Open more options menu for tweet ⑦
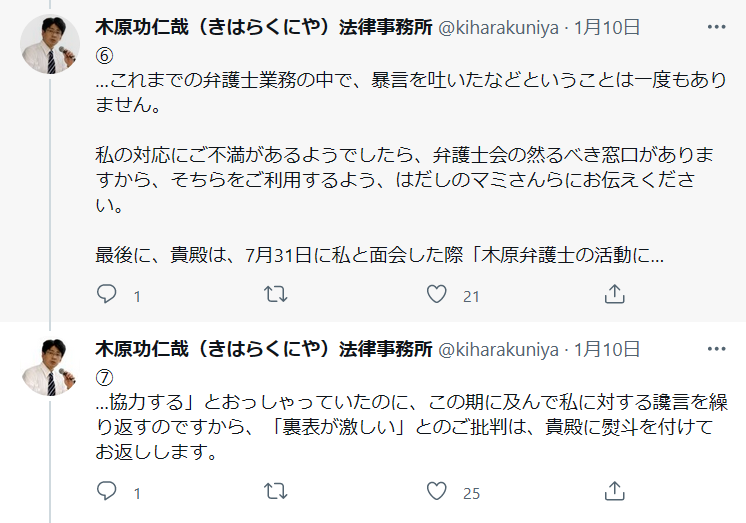This screenshot has width=746, height=523. coord(716,349)
